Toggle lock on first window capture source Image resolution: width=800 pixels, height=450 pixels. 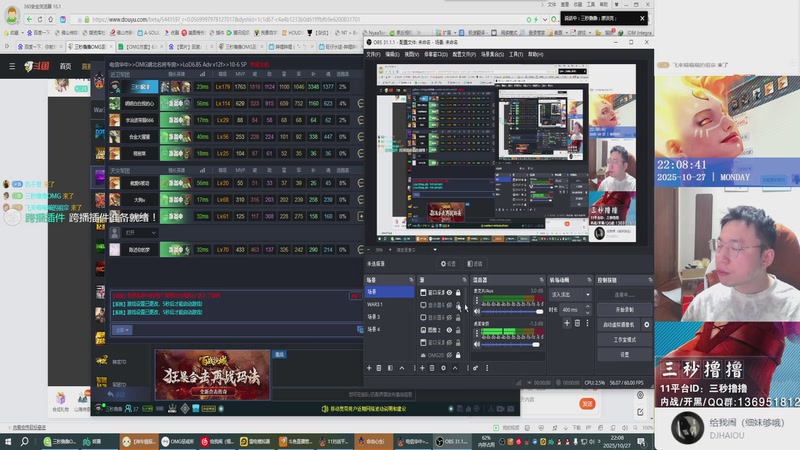tap(458, 293)
